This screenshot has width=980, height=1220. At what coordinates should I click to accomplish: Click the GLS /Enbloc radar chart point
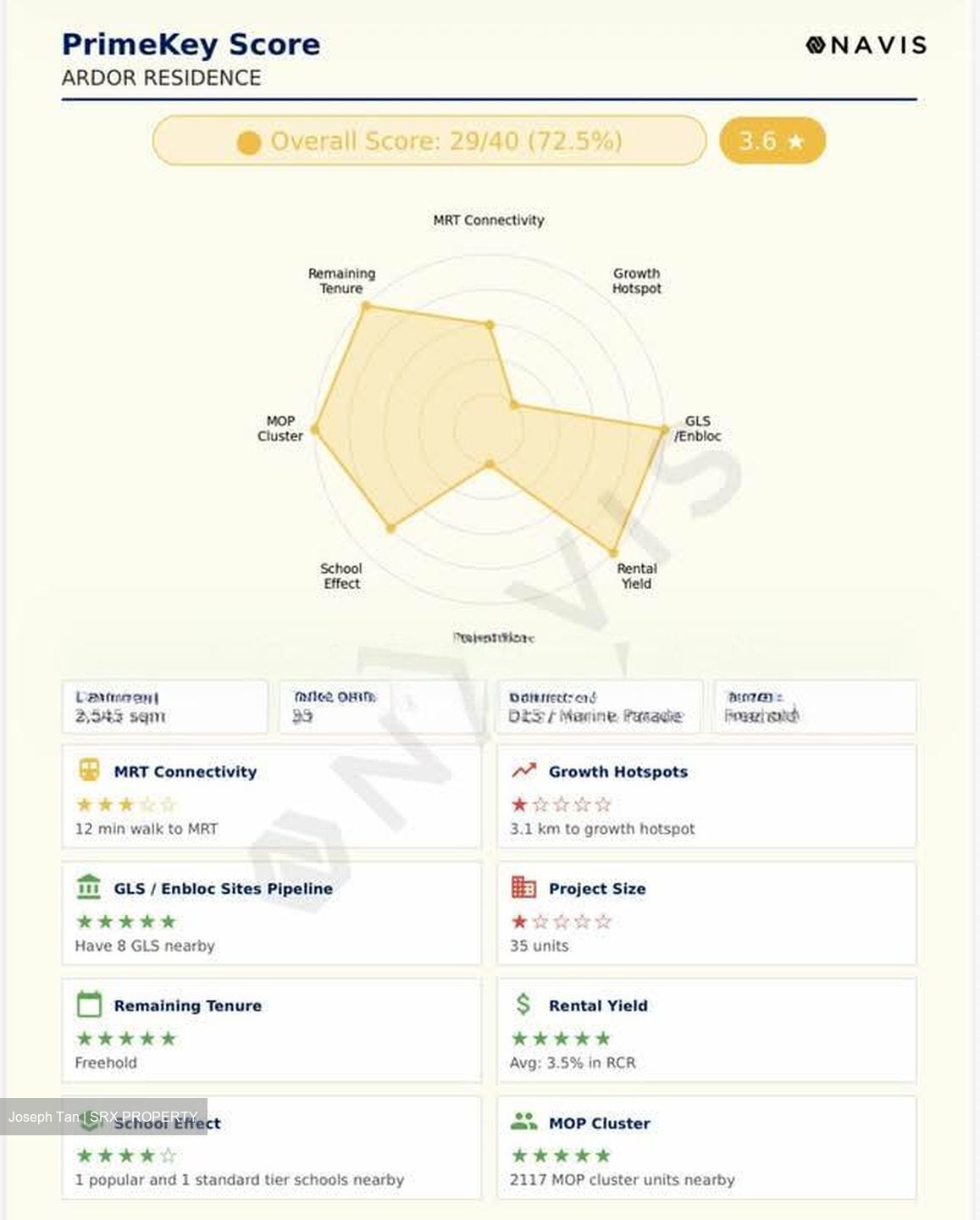(664, 430)
